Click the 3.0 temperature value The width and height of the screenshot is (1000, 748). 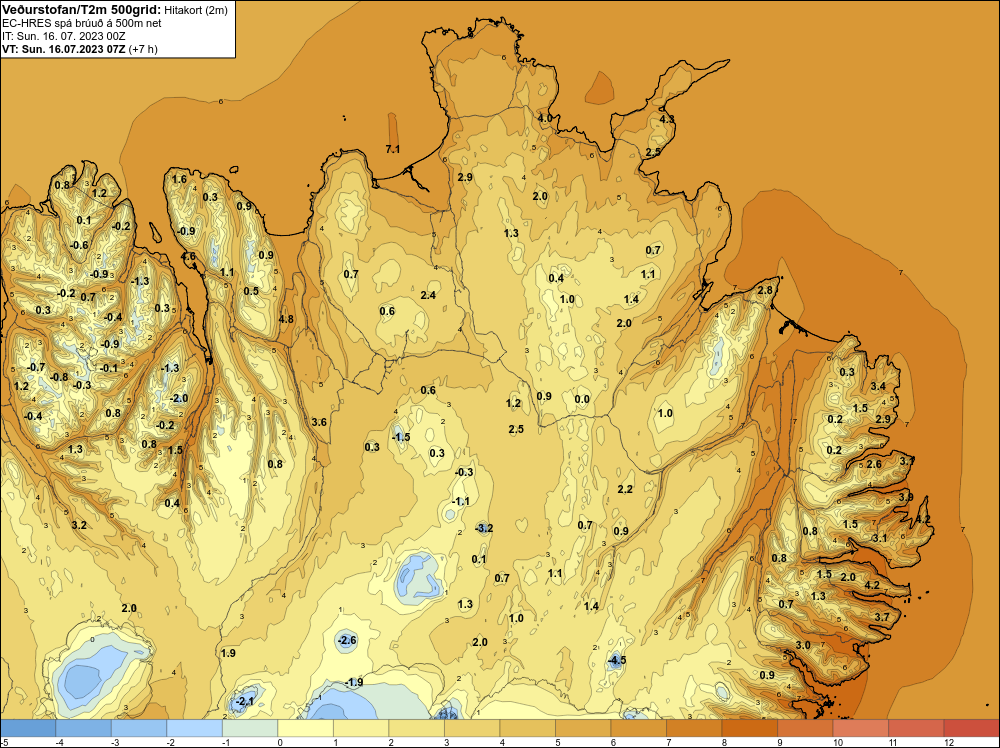[x=803, y=645]
